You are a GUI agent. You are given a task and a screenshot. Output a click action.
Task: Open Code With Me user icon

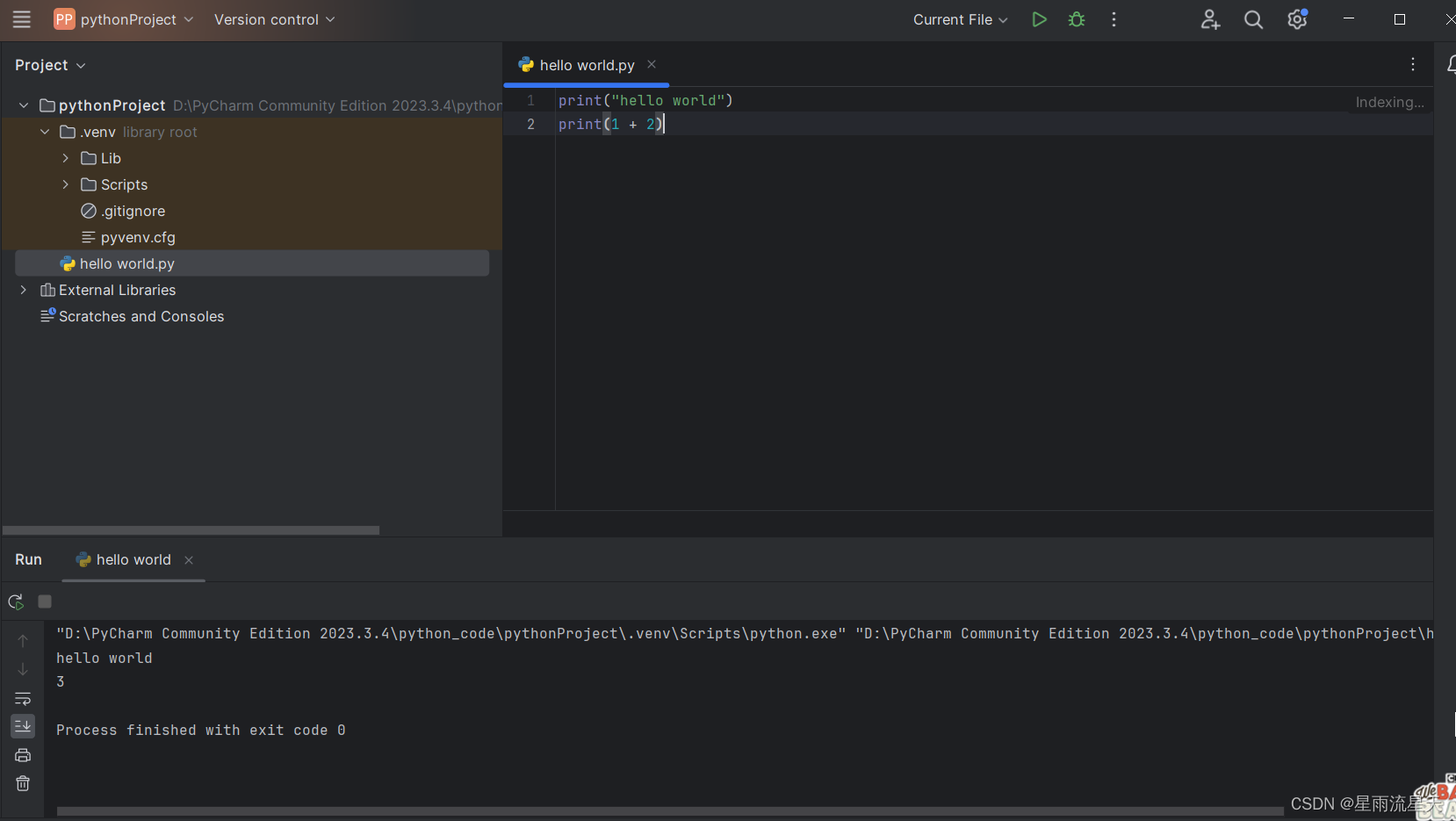click(1210, 19)
